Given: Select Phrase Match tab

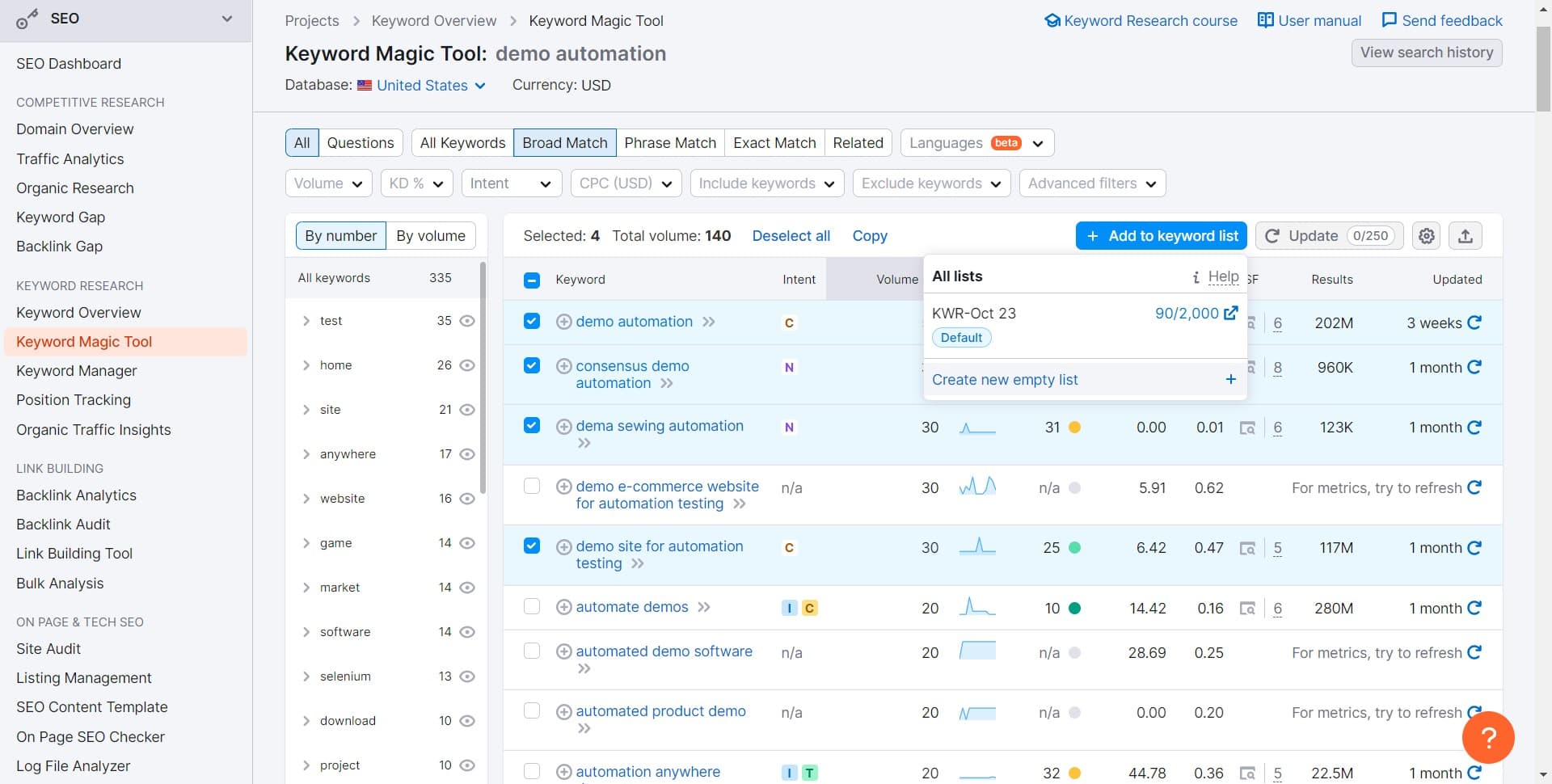Looking at the screenshot, I should coord(670,143).
